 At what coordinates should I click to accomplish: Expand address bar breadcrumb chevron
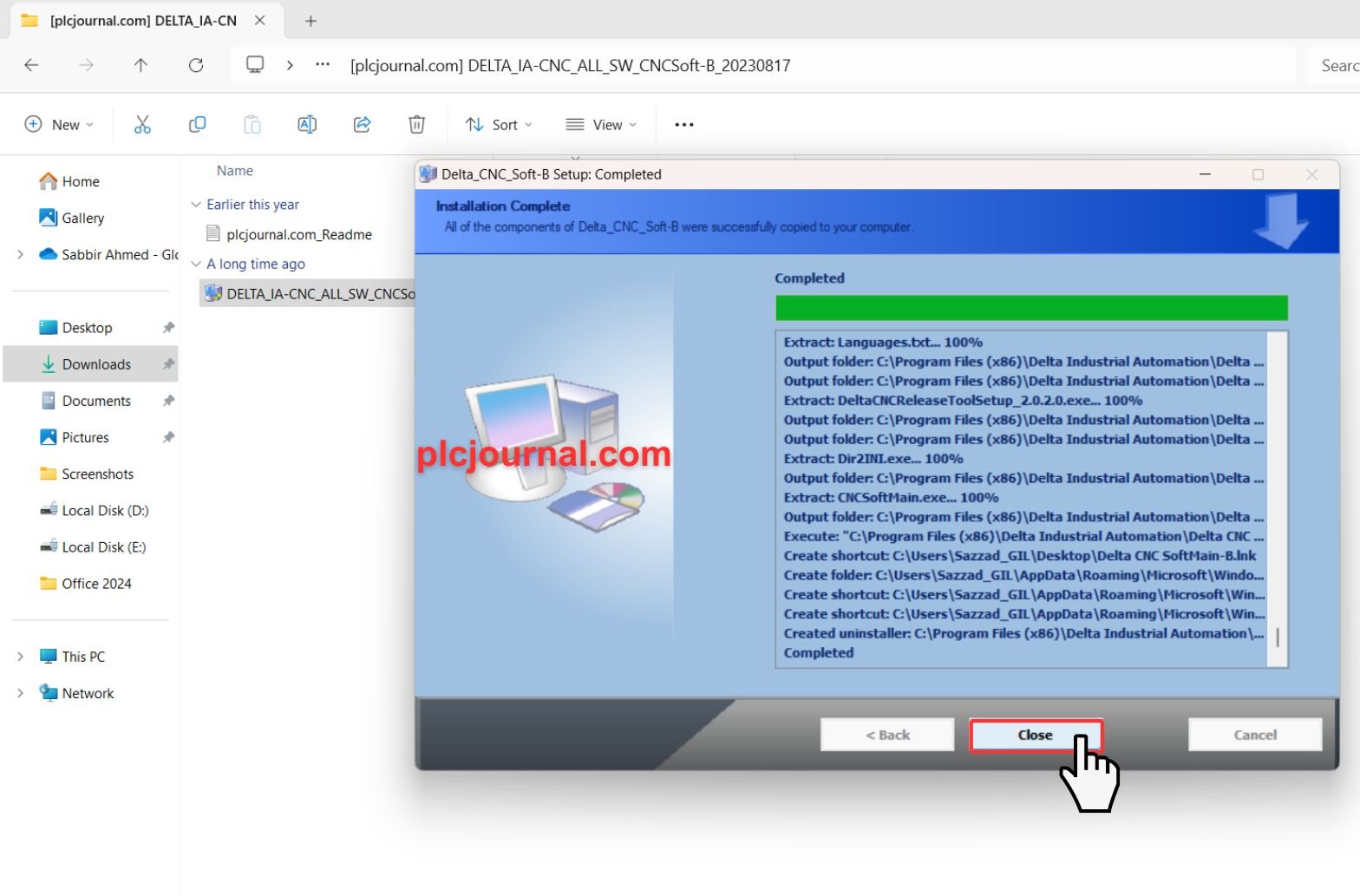pyautogui.click(x=290, y=65)
